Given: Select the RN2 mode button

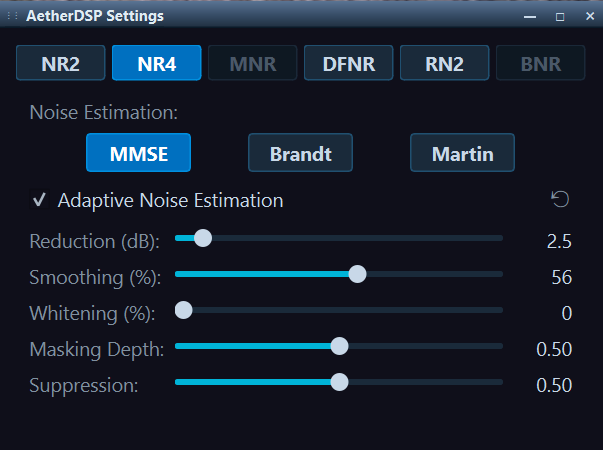Looking at the screenshot, I should [445, 63].
